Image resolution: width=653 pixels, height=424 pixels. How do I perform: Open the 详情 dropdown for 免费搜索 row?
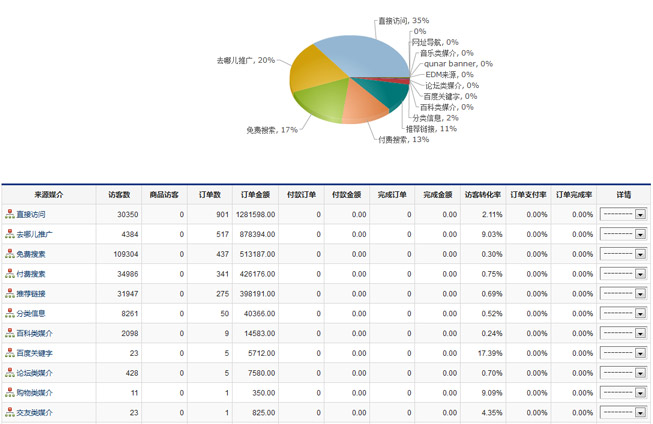pos(623,254)
